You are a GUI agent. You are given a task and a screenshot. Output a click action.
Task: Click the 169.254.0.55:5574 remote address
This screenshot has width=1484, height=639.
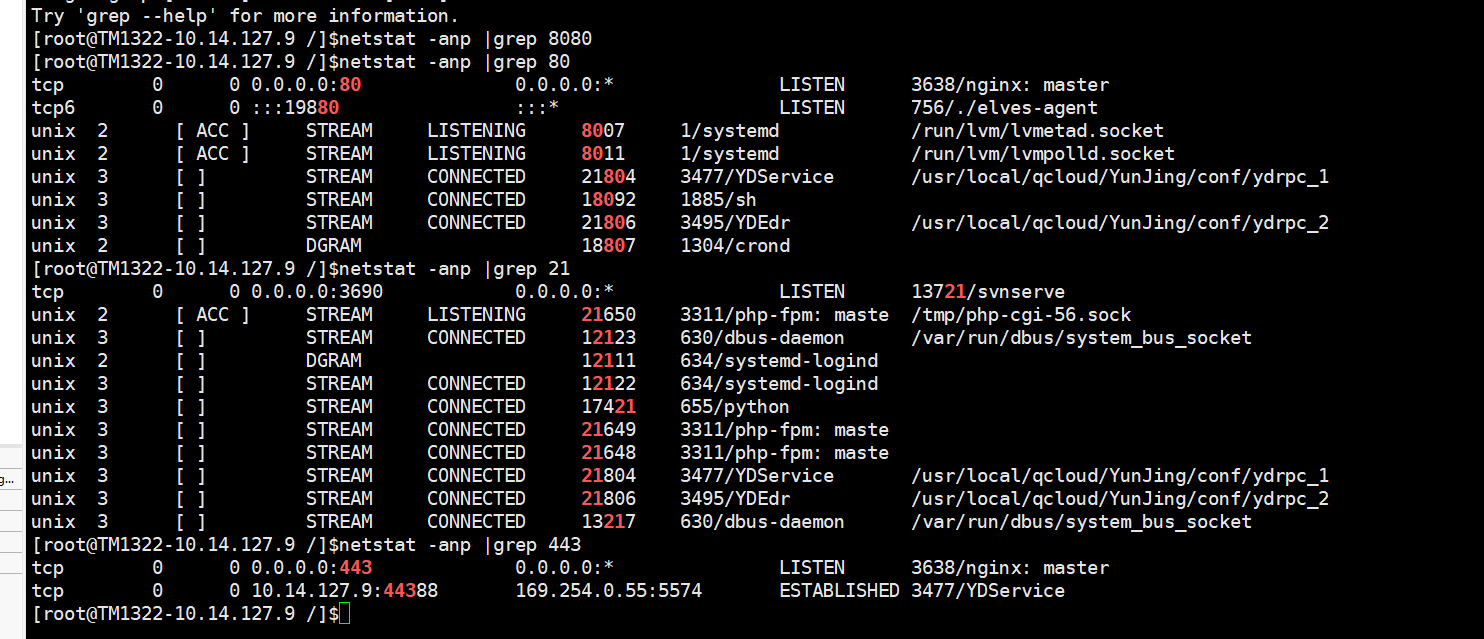click(608, 591)
